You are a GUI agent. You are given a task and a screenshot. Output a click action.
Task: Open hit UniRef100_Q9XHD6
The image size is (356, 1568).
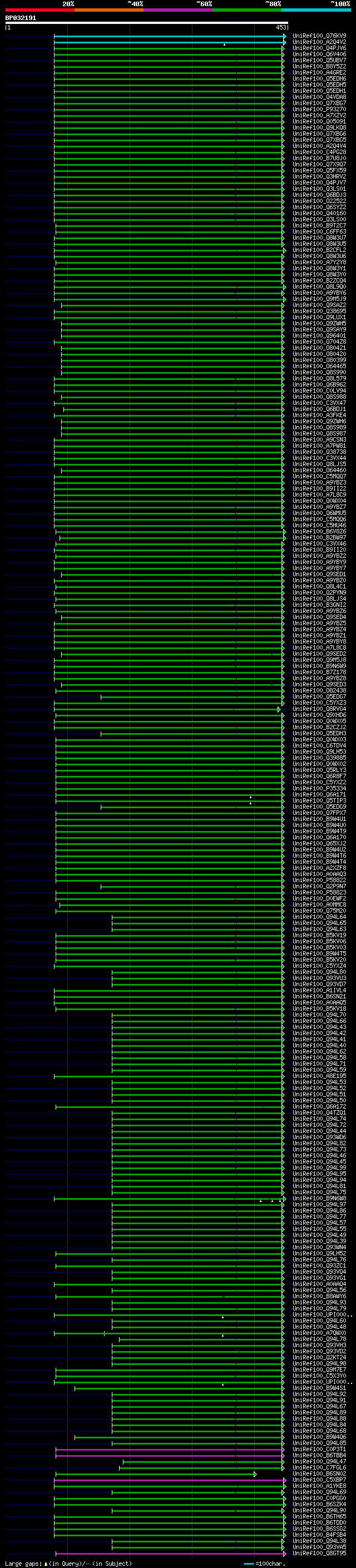(319, 715)
